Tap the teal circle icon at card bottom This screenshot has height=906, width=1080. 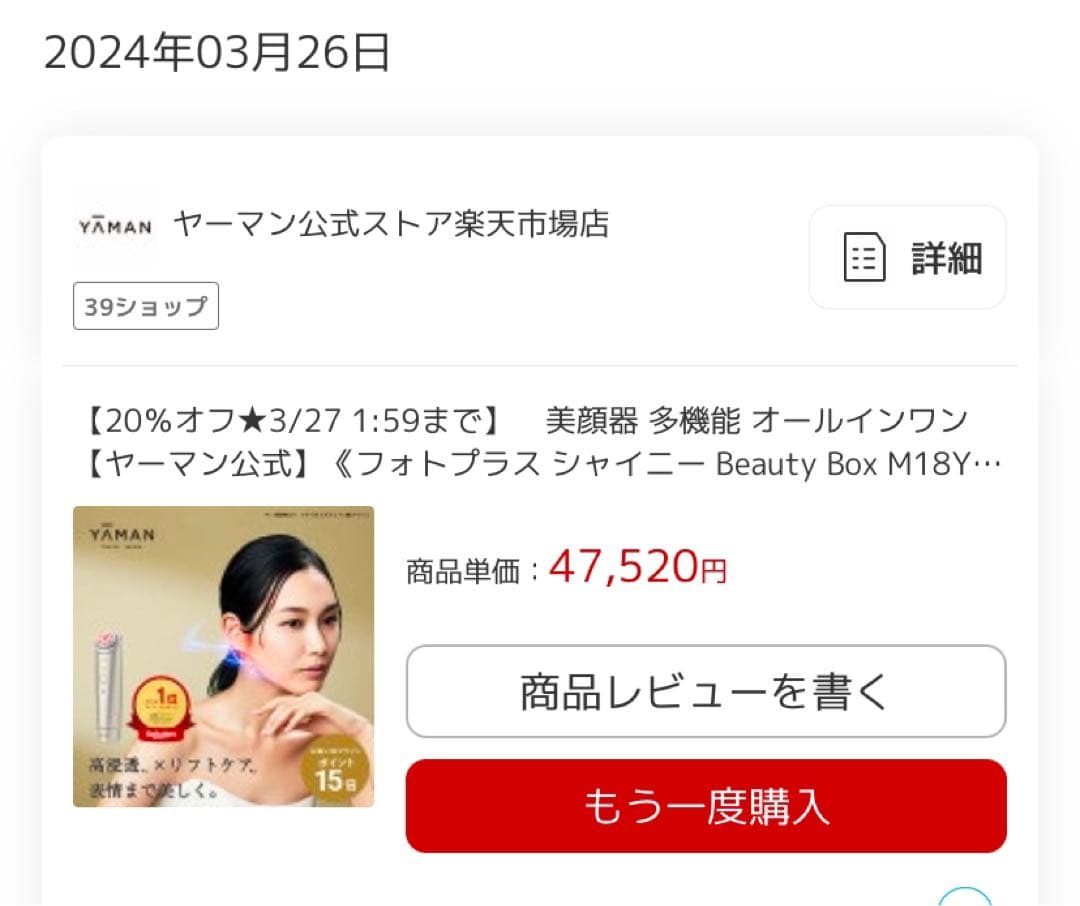pos(965,897)
